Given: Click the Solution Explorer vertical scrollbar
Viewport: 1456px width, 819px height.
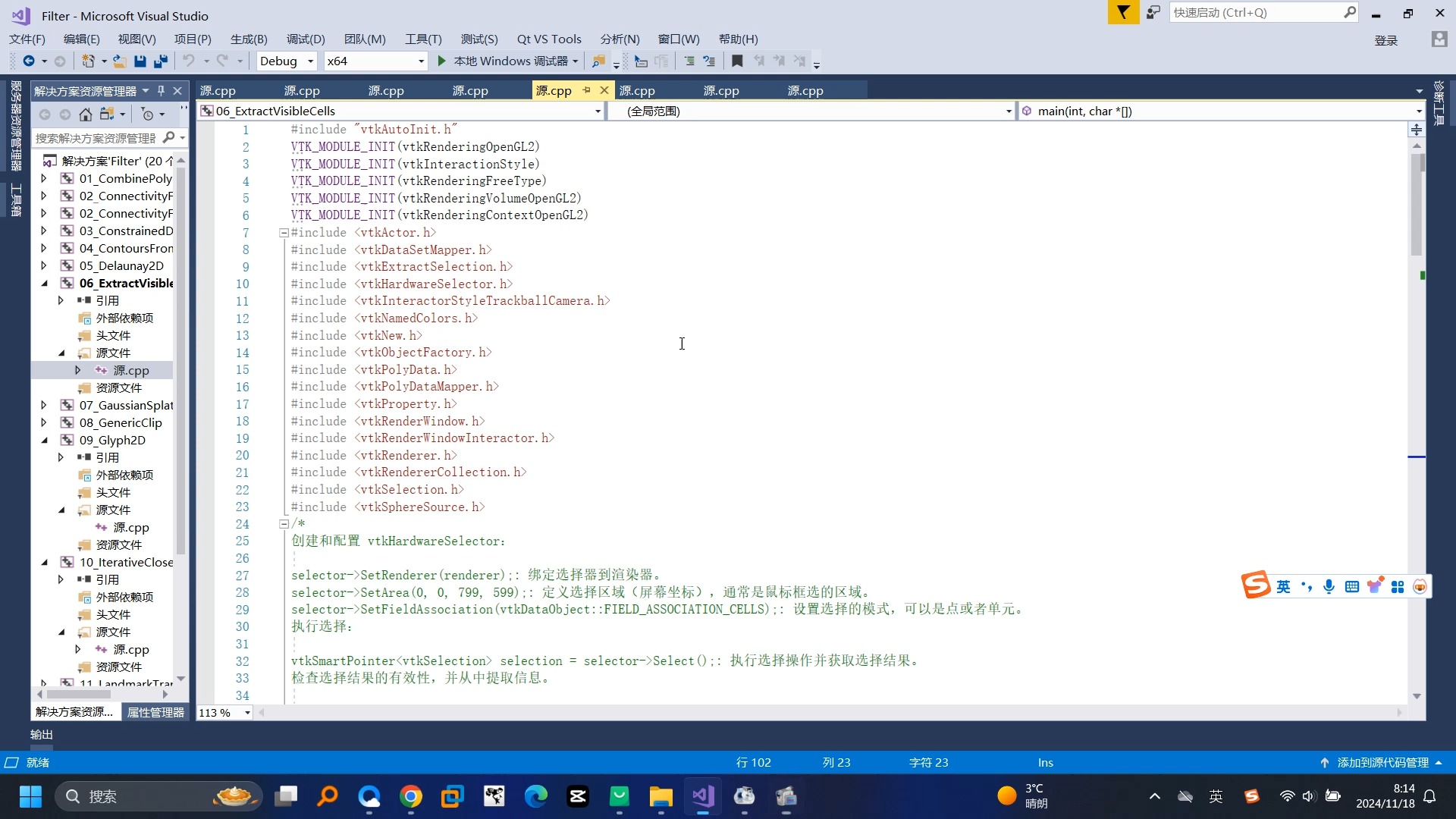Looking at the screenshot, I should [x=180, y=362].
